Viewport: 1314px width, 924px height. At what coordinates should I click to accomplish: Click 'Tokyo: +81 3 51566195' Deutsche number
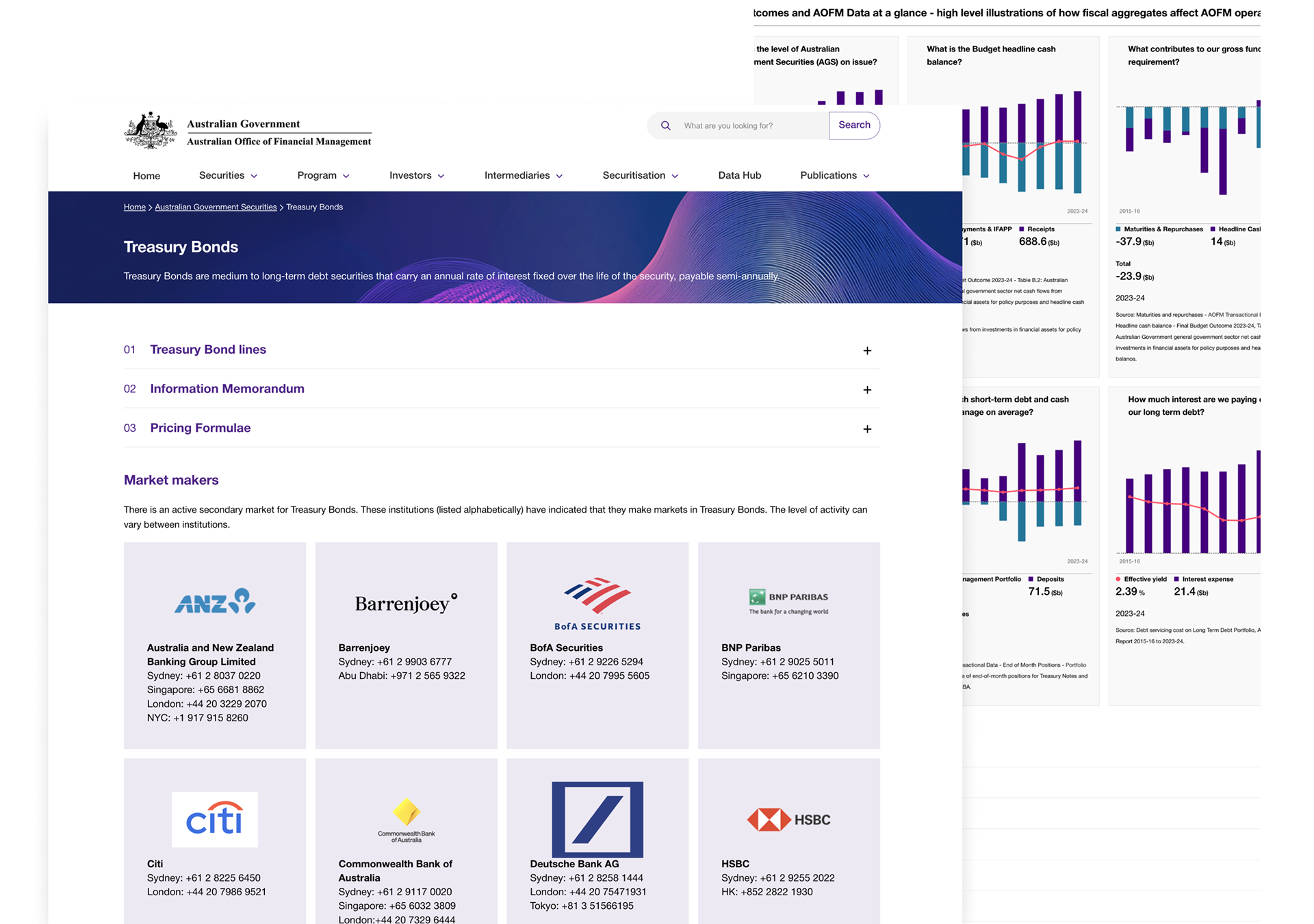pos(582,906)
